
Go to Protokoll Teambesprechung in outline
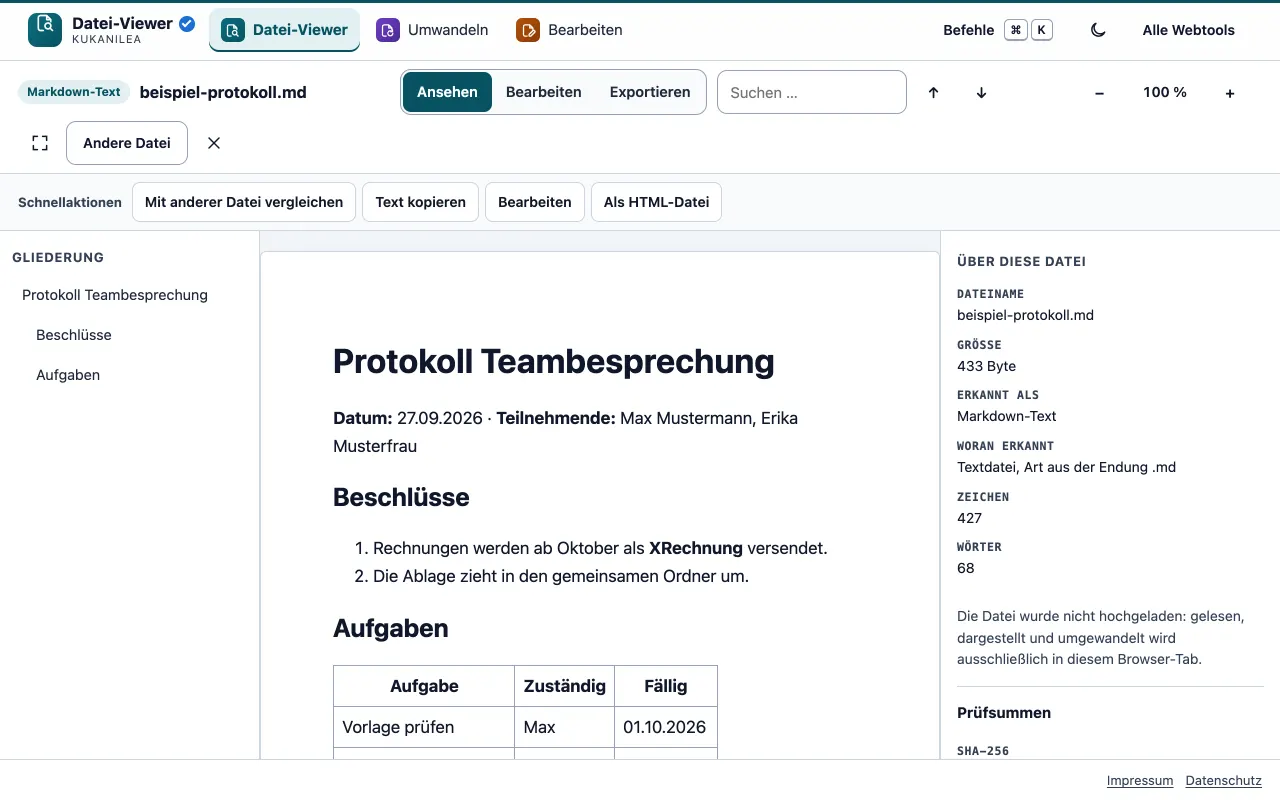[115, 295]
